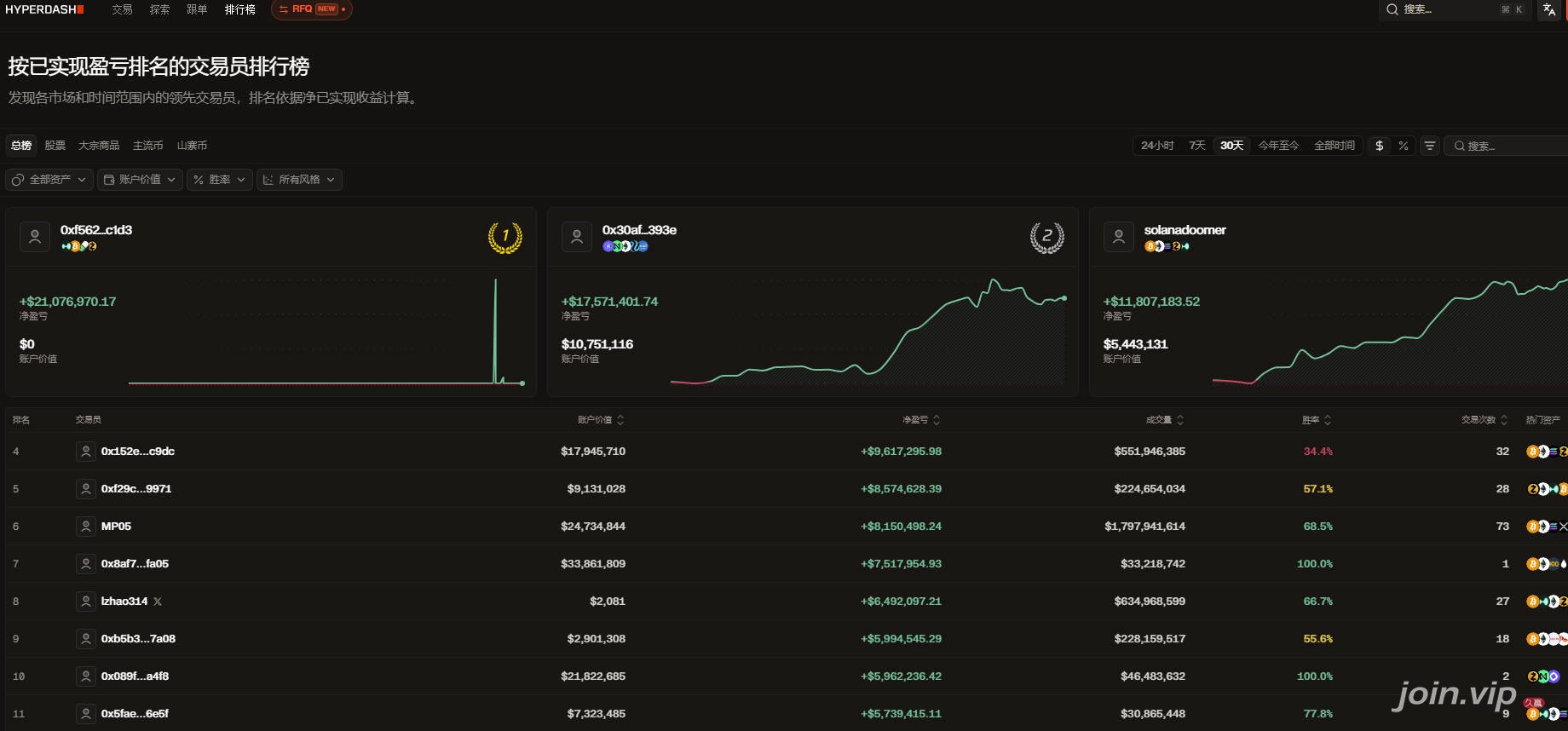Sort by 胜率 column arrows
Viewport: 1568px width, 731px height.
(1328, 420)
